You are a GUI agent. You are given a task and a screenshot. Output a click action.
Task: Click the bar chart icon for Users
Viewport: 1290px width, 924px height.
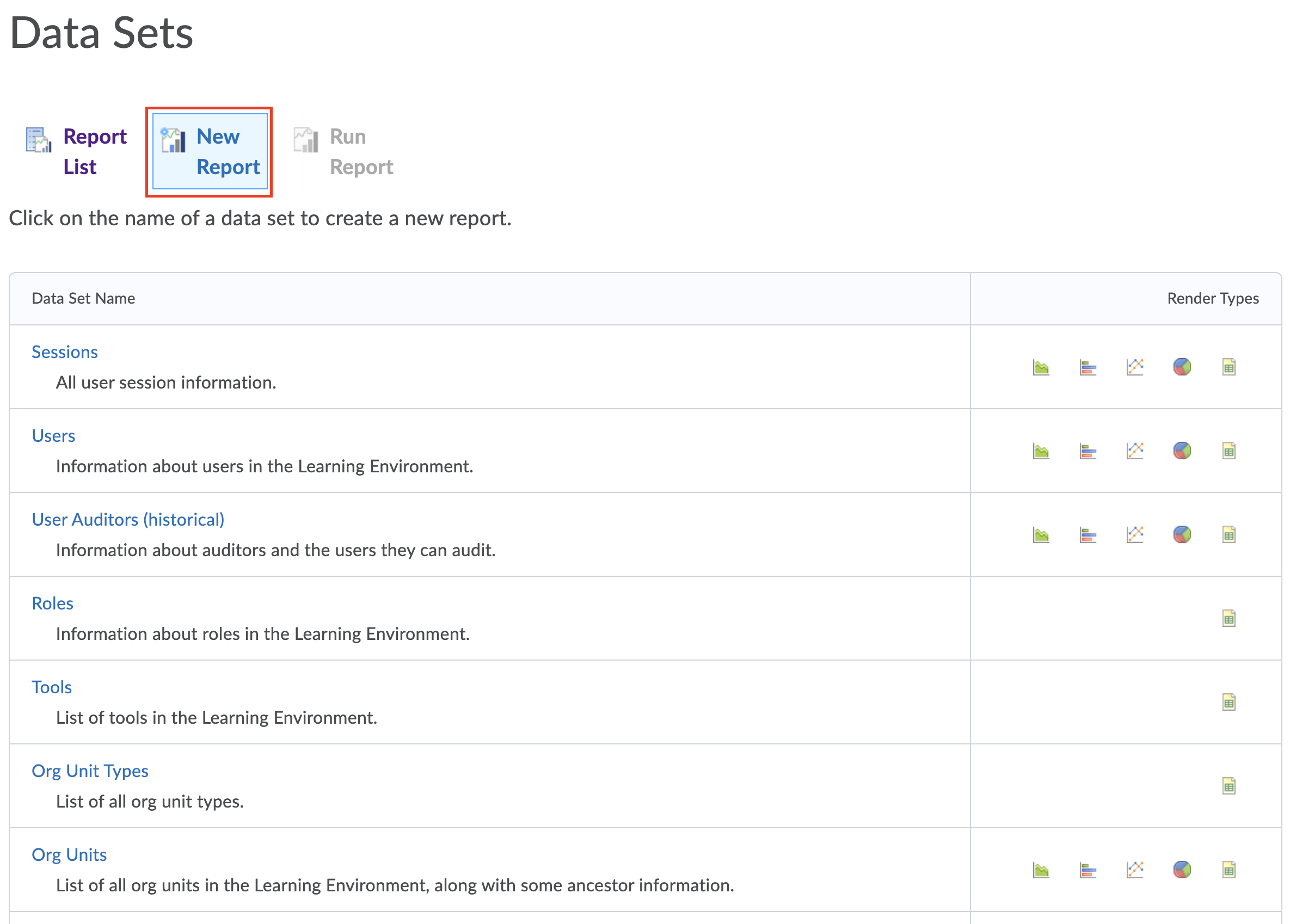(1088, 451)
